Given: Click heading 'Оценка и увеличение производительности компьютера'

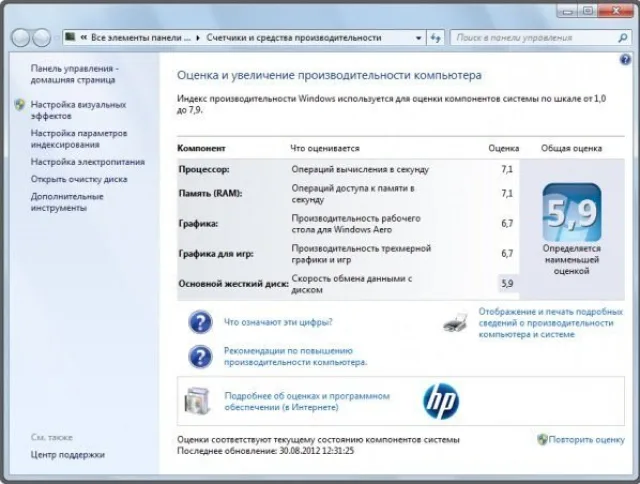Looking at the screenshot, I should coord(329,75).
